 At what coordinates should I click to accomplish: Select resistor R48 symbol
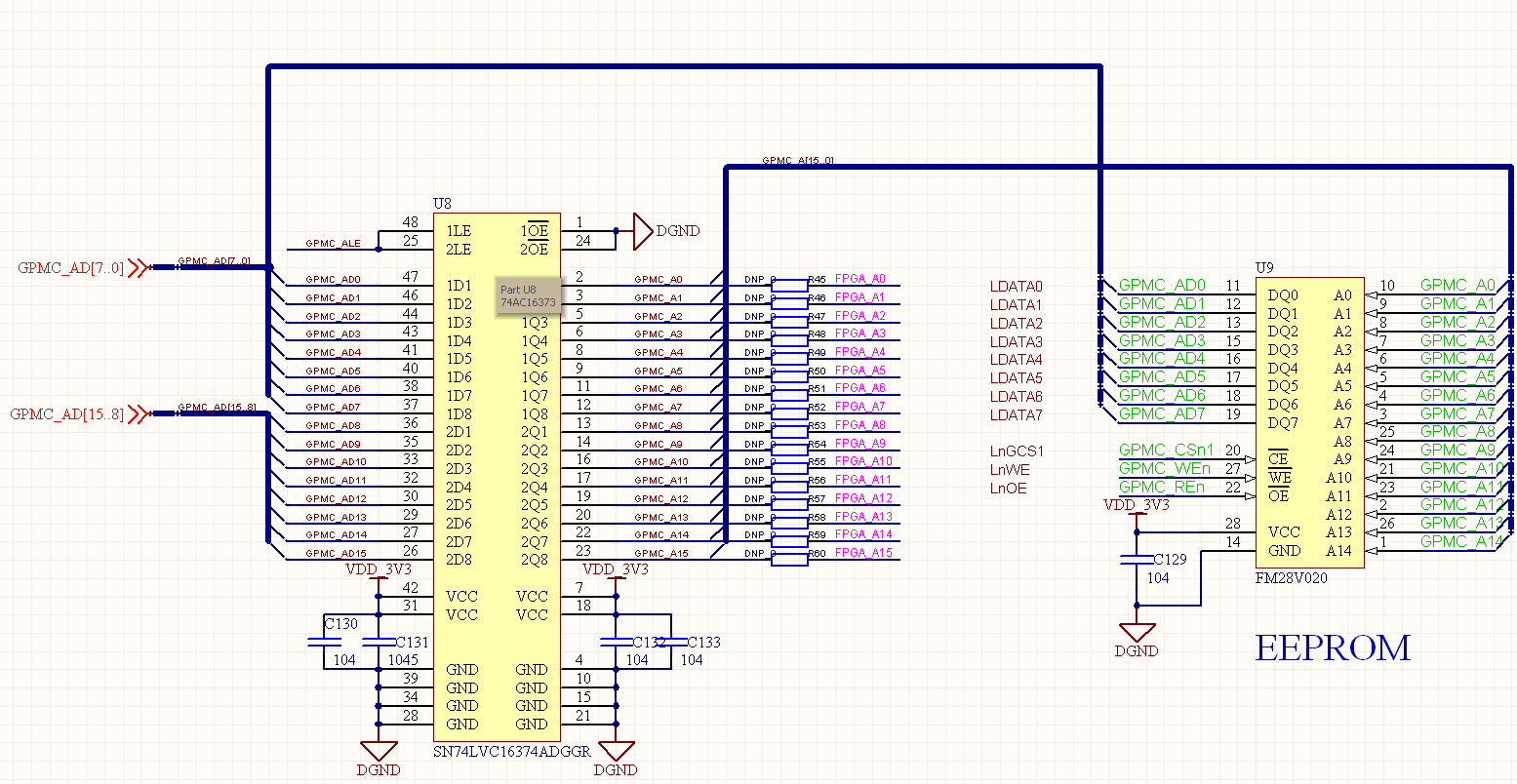[789, 340]
